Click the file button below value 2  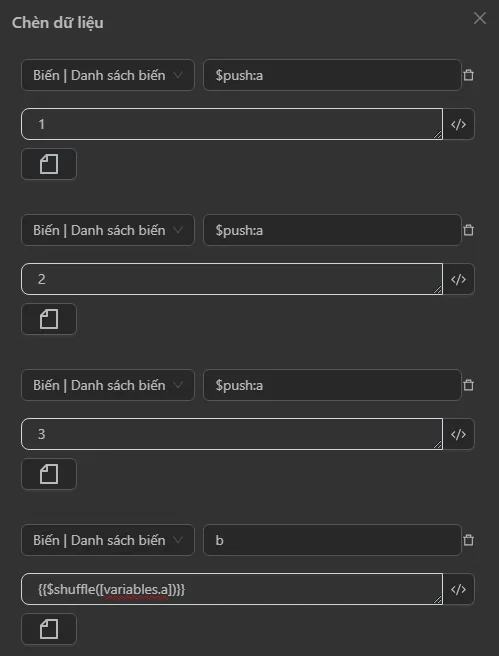[x=49, y=319]
